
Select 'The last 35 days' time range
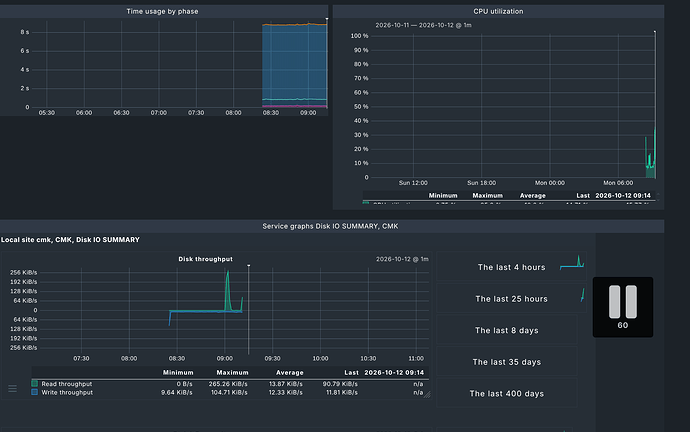pyautogui.click(x=506, y=362)
